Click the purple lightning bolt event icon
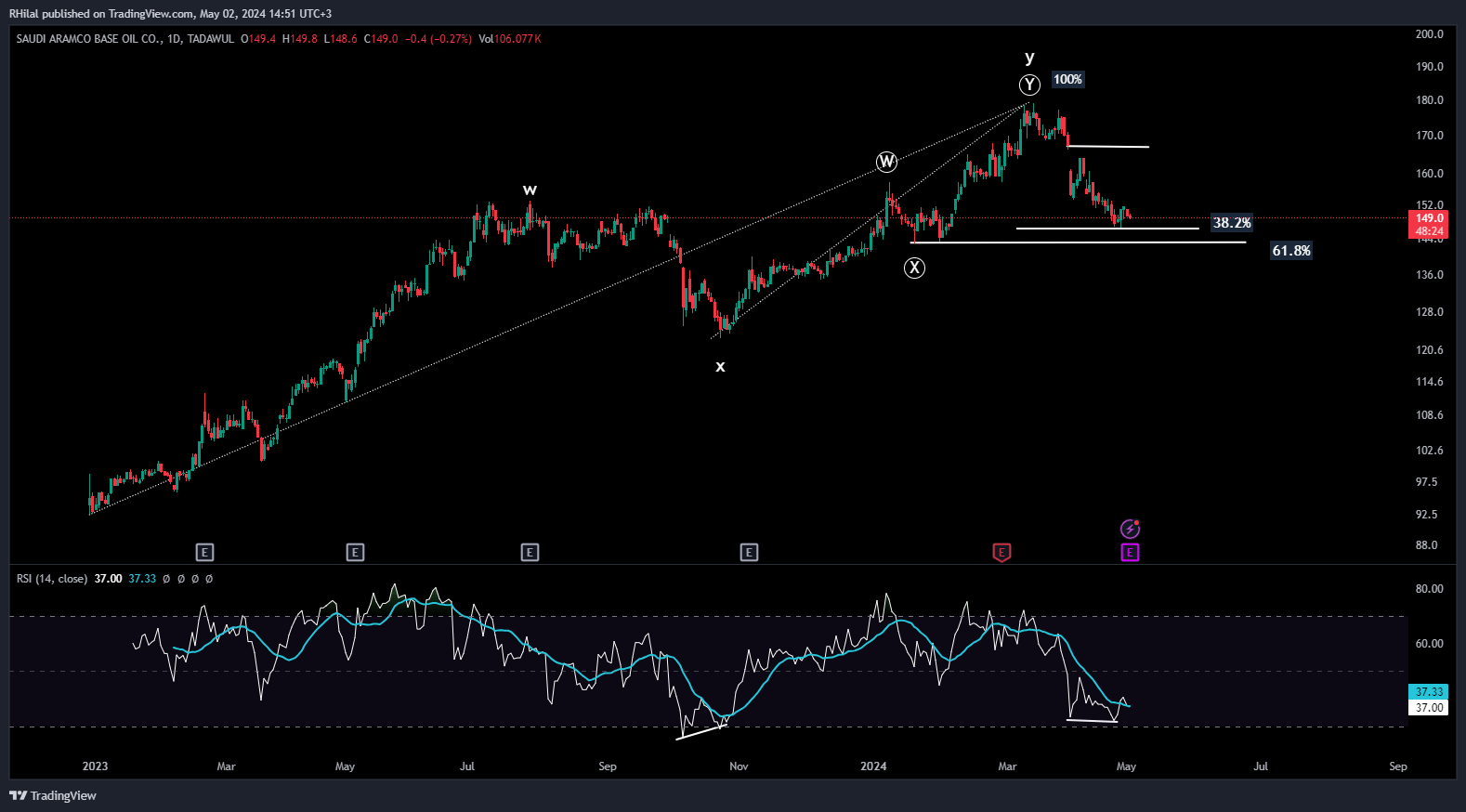 point(1130,529)
